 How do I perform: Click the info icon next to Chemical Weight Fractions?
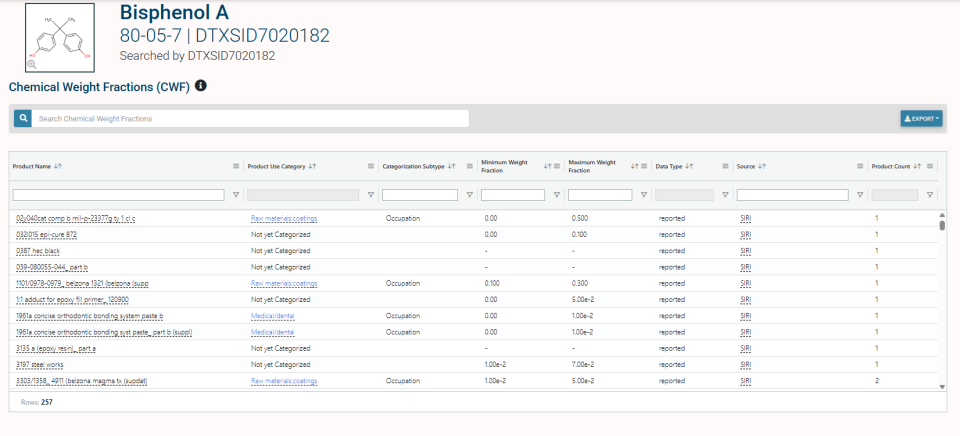pos(200,86)
